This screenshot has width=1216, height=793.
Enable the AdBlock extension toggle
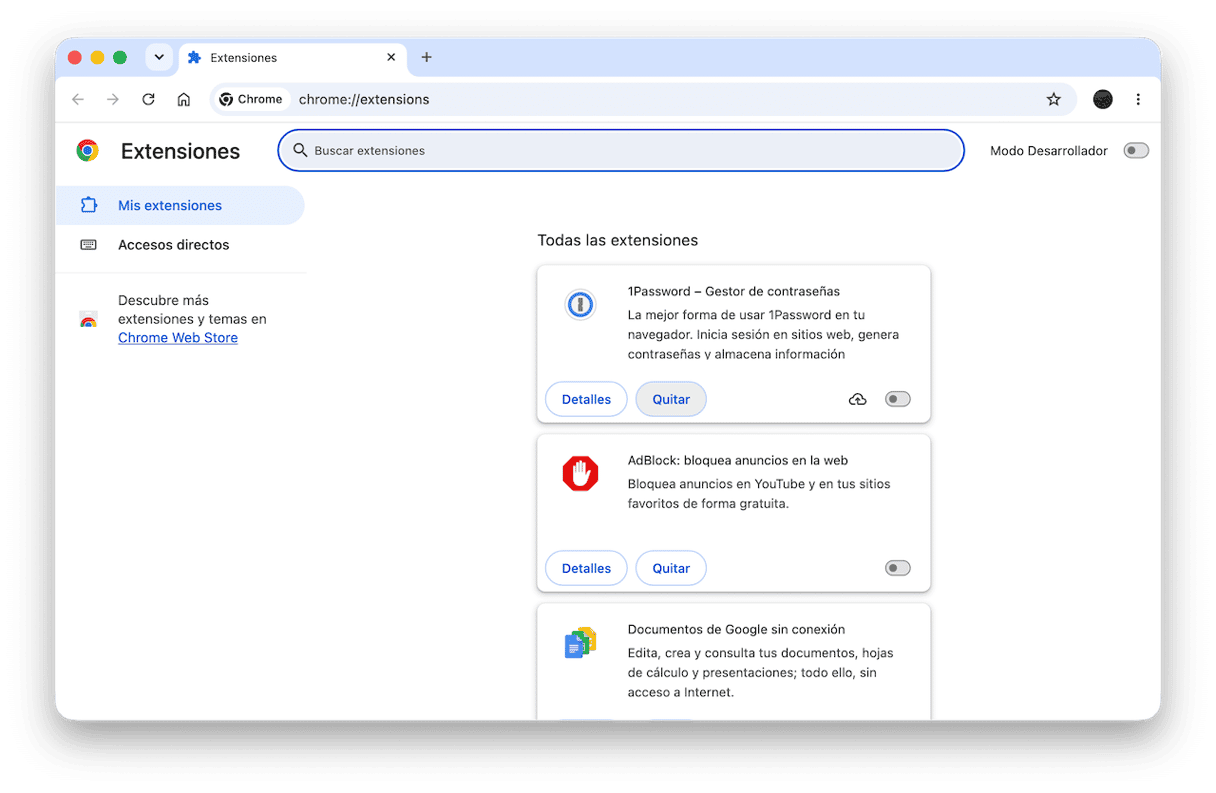[x=898, y=568]
